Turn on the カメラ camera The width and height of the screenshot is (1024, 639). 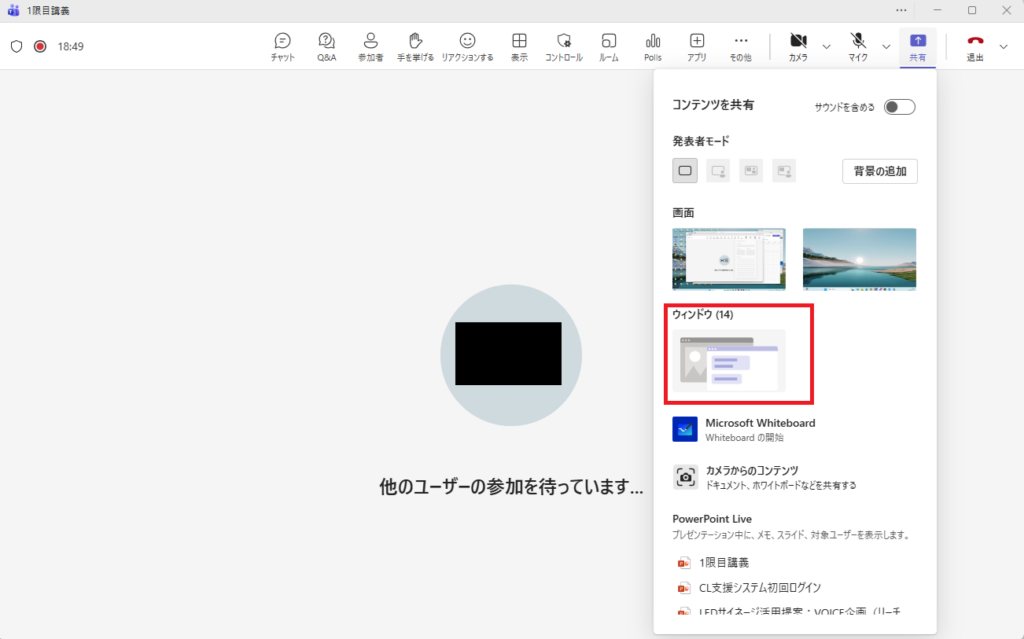pos(798,46)
